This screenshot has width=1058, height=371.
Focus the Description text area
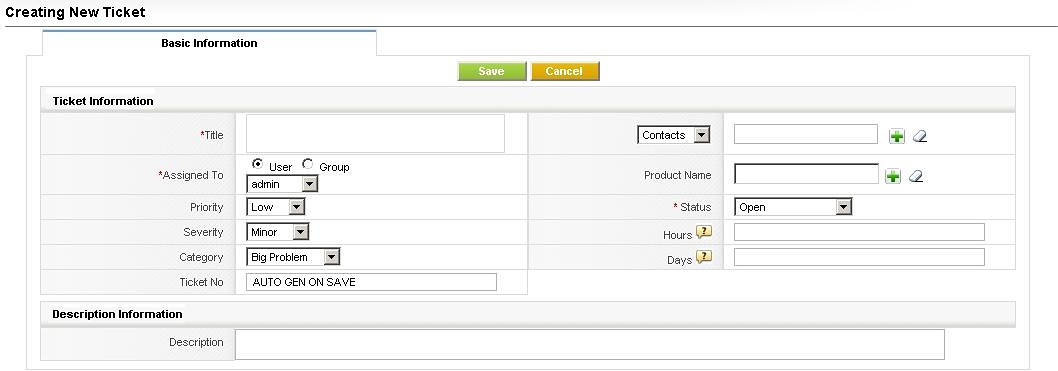[x=590, y=344]
